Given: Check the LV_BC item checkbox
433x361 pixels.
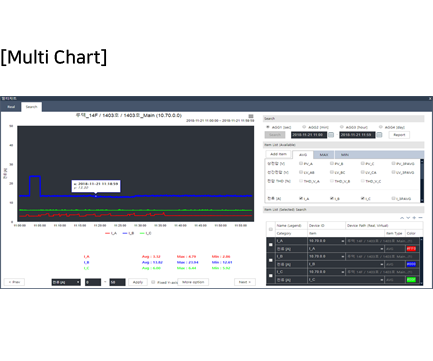Looking at the screenshot, I should 332,172.
